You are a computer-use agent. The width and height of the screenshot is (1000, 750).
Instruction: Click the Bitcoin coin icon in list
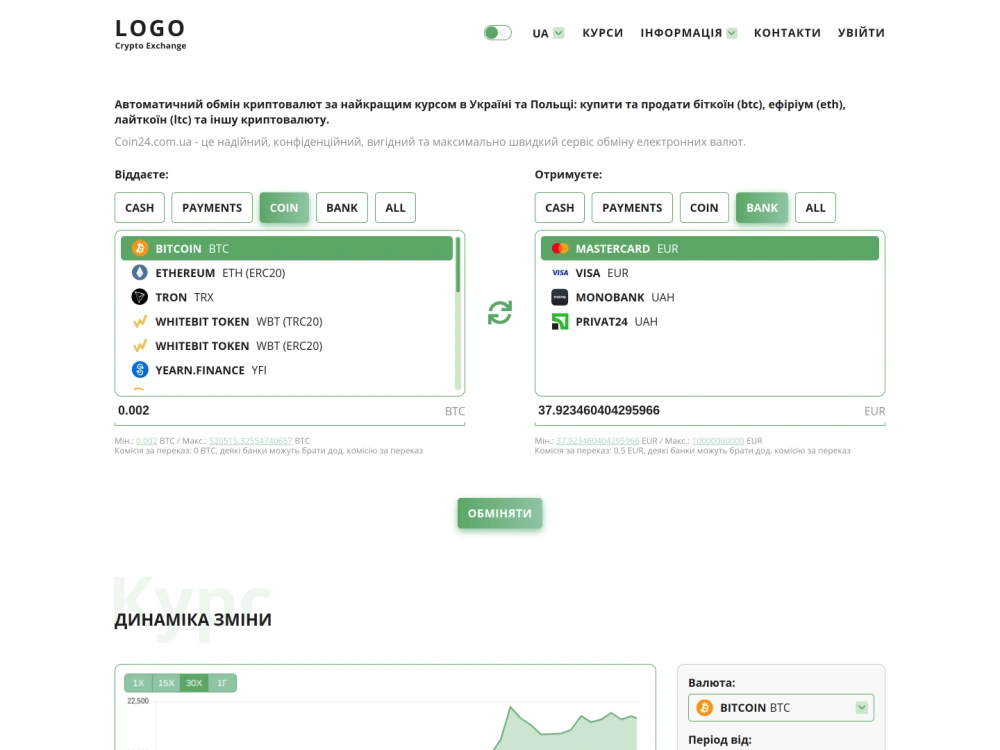(140, 248)
